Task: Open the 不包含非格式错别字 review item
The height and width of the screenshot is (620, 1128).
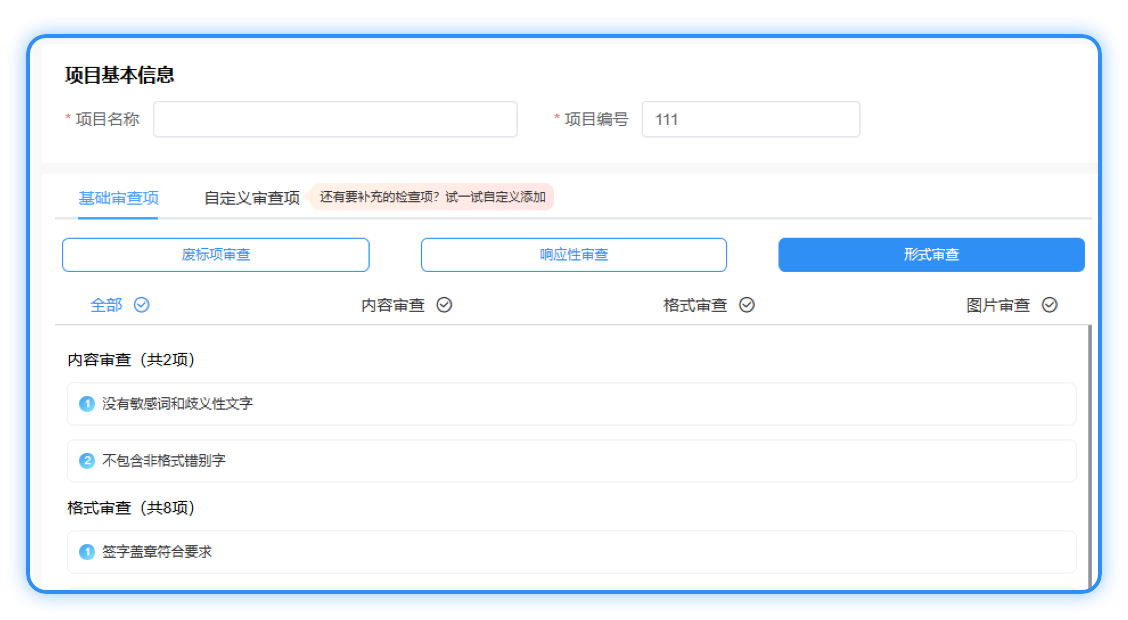Action: (571, 461)
